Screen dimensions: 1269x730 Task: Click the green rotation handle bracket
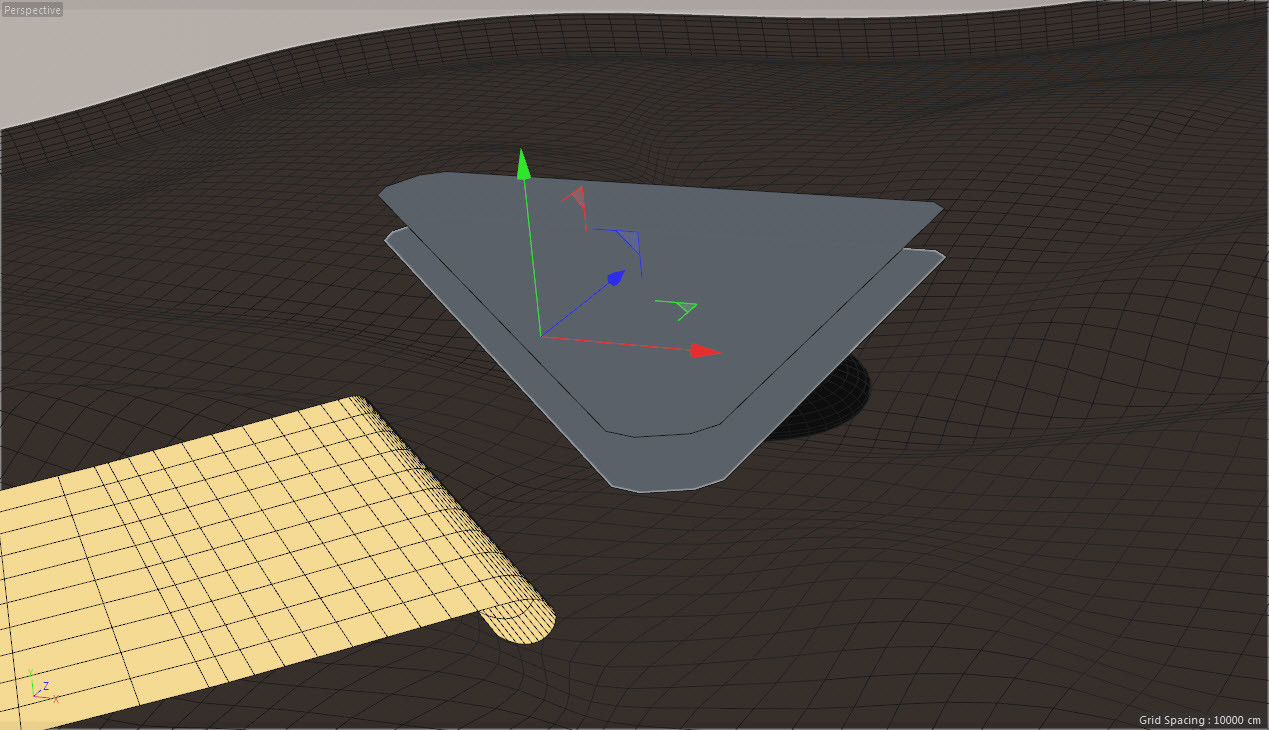[678, 308]
